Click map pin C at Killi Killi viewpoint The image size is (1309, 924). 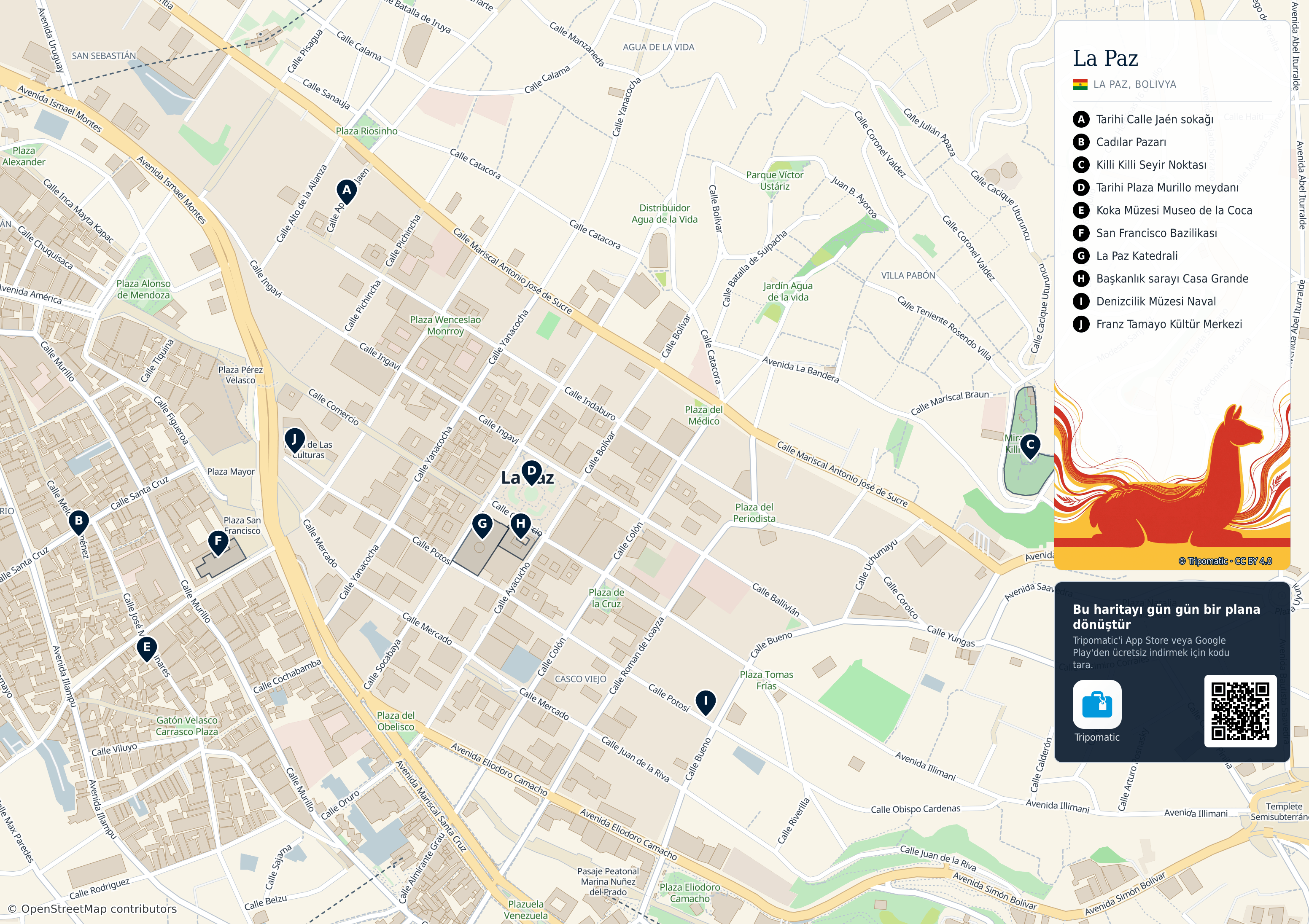pyautogui.click(x=1030, y=446)
